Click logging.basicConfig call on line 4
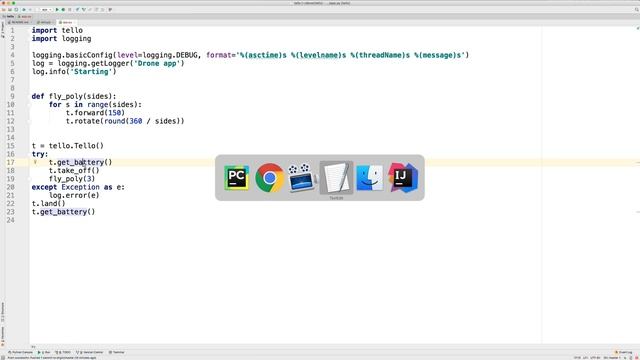The image size is (640, 360). click(250, 55)
